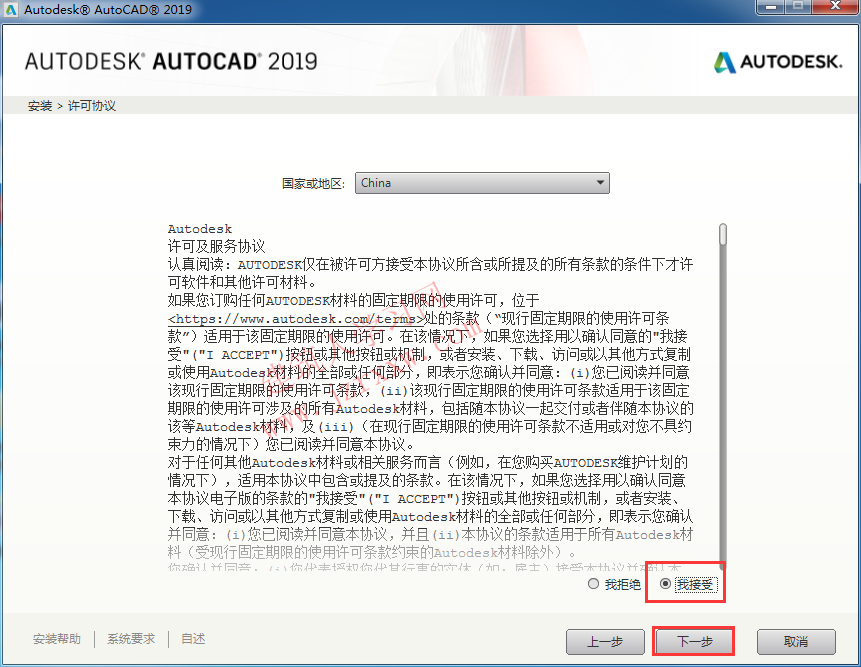
Task: Click the 安装 breadcrumb item
Action: [x=40, y=106]
